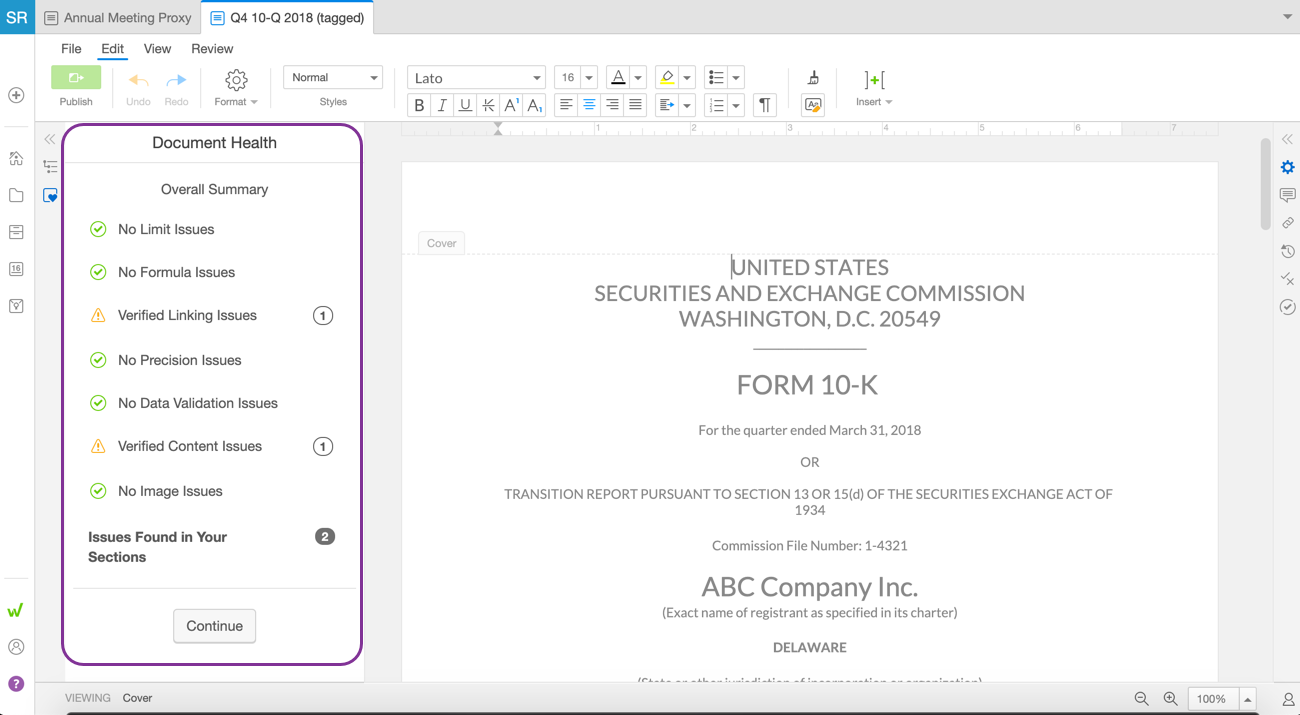Toggle the paragraph marks visibility
This screenshot has width=1300, height=715.
pyautogui.click(x=764, y=105)
